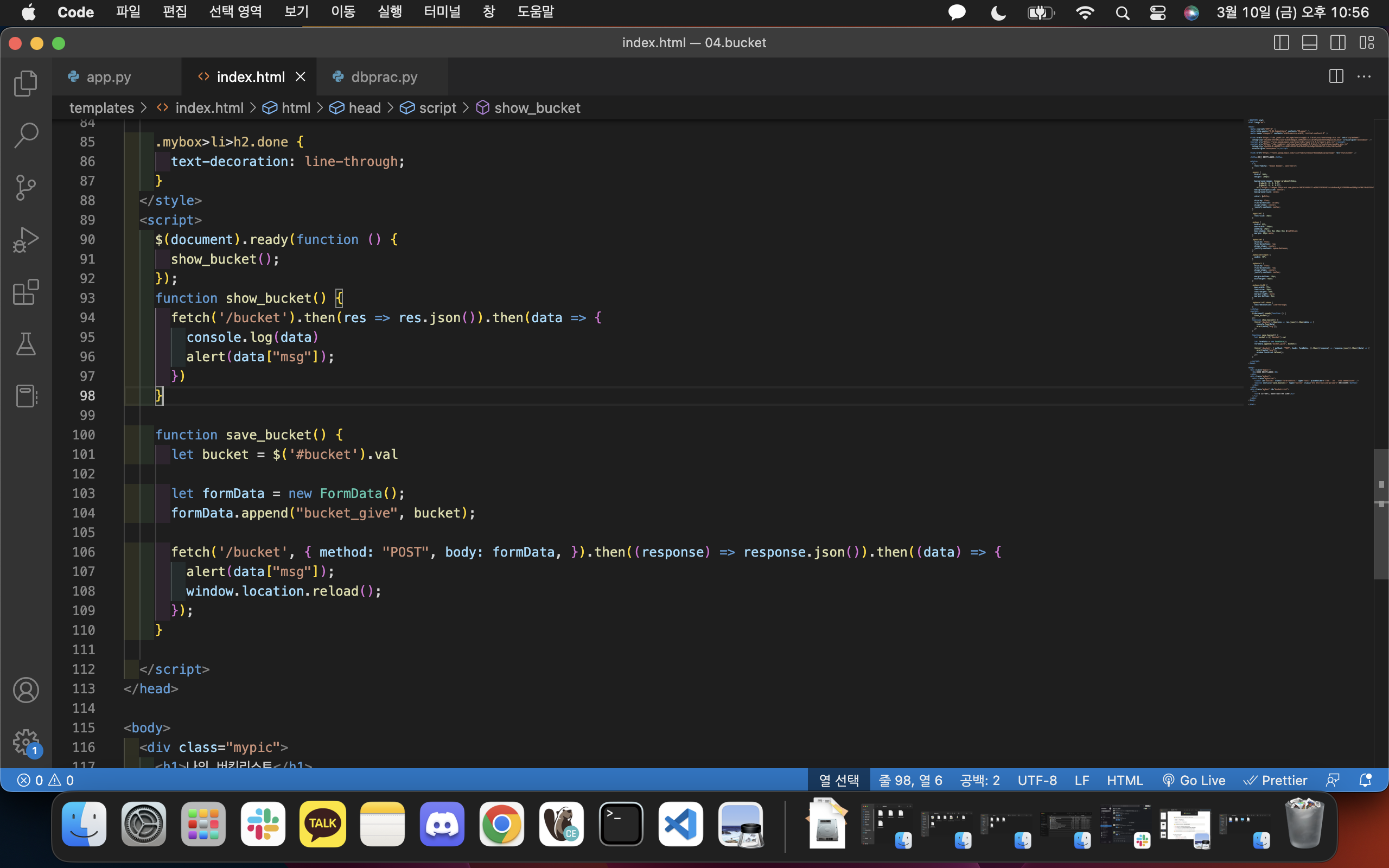Open the 보기 menu
Viewport: 1389px width, 868px height.
296,12
